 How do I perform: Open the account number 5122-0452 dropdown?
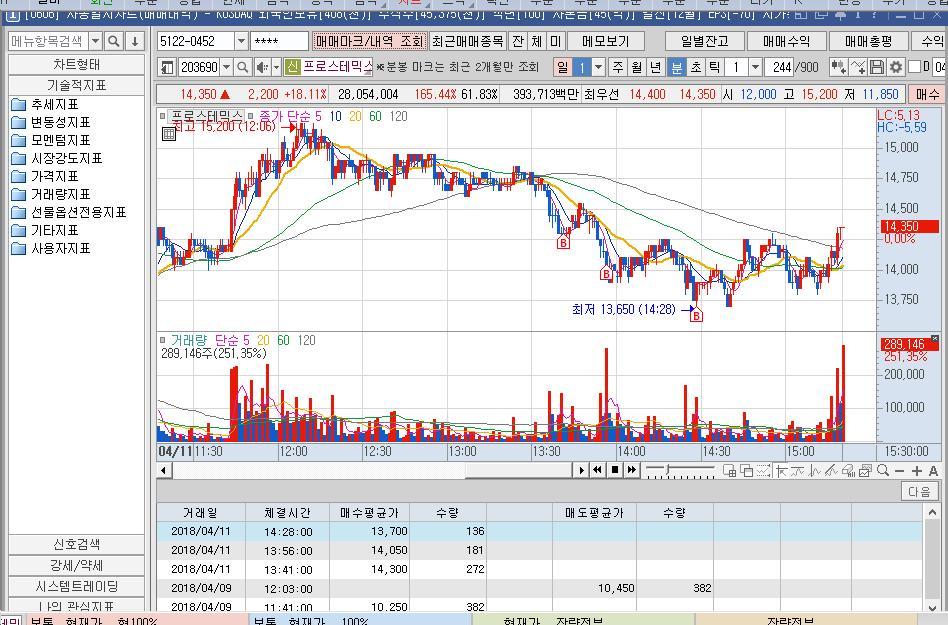click(241, 41)
